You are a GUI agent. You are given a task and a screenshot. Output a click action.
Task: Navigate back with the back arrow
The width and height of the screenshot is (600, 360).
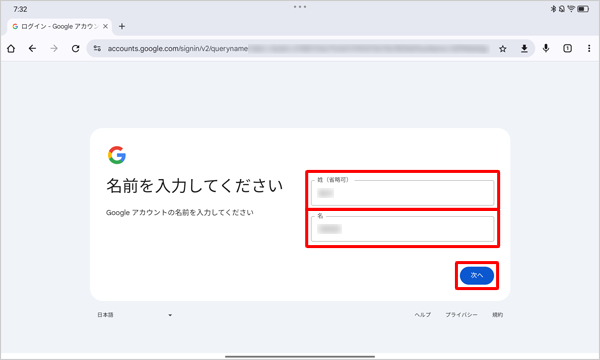click(x=33, y=49)
